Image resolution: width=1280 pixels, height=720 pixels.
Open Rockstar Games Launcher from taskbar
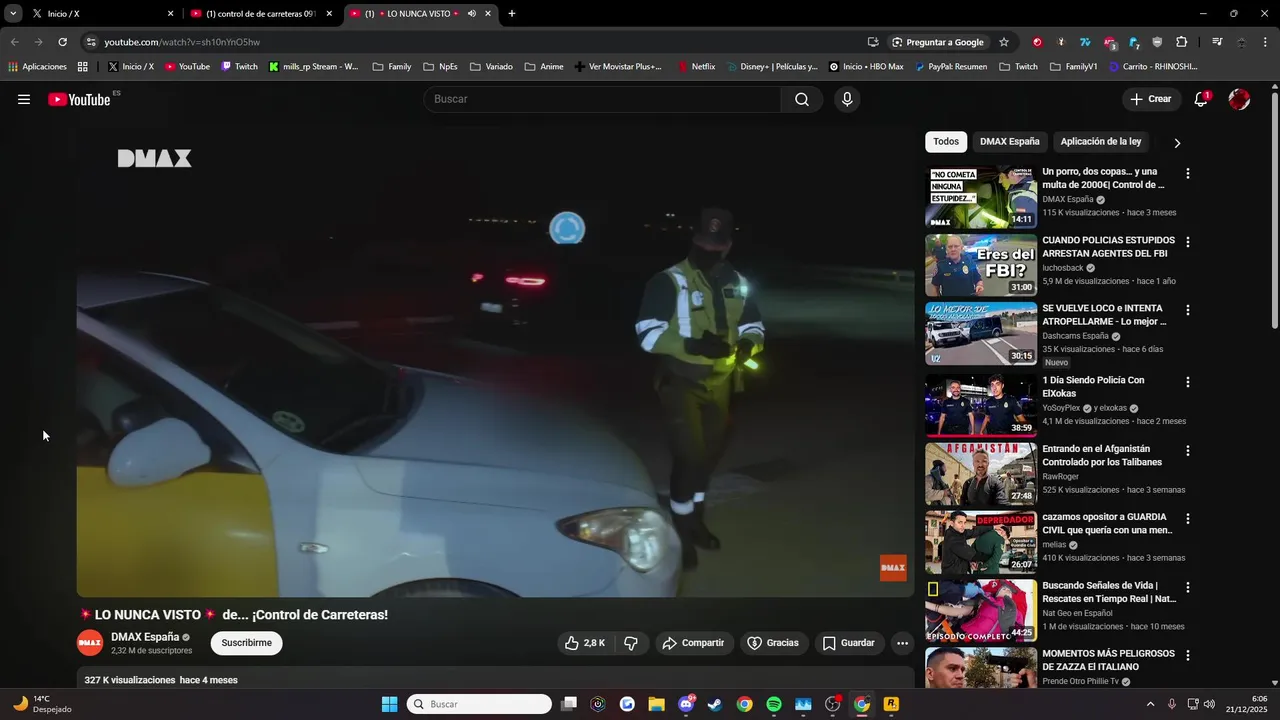point(891,704)
